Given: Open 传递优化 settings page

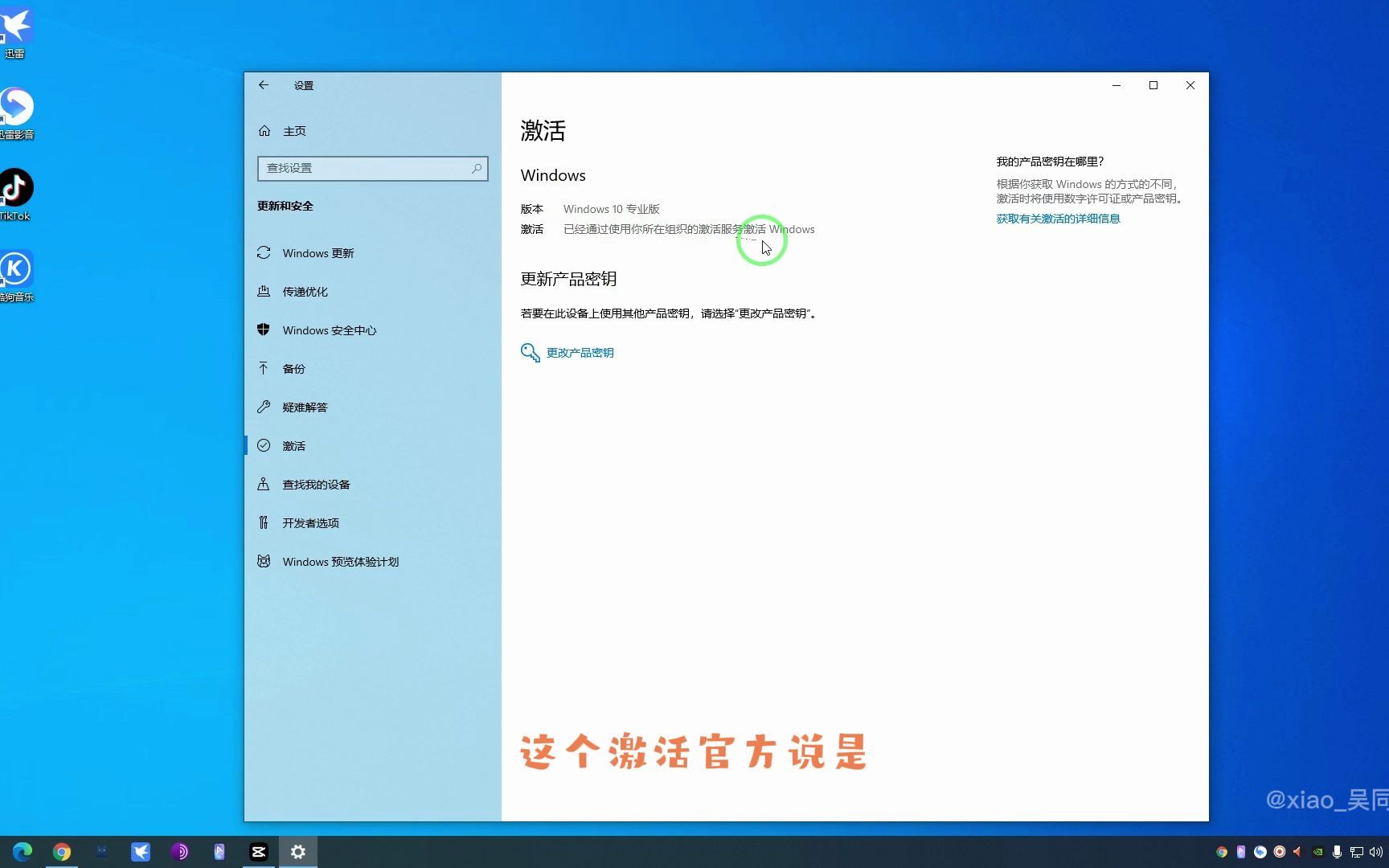Looking at the screenshot, I should tap(373, 292).
